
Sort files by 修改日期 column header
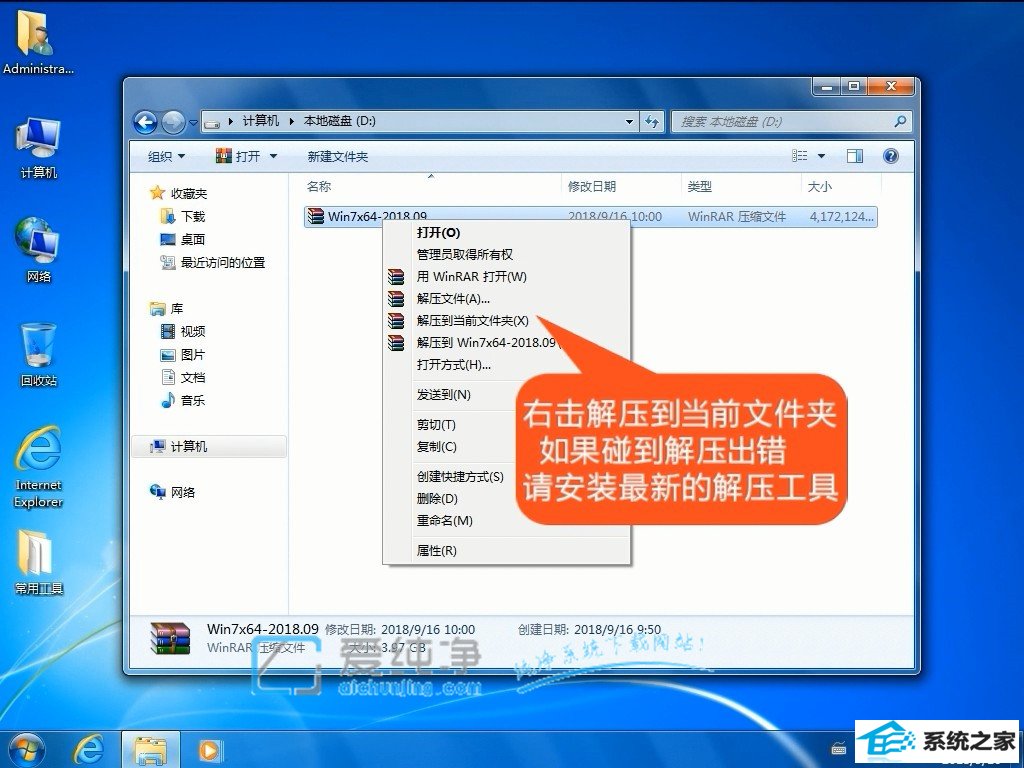[592, 186]
